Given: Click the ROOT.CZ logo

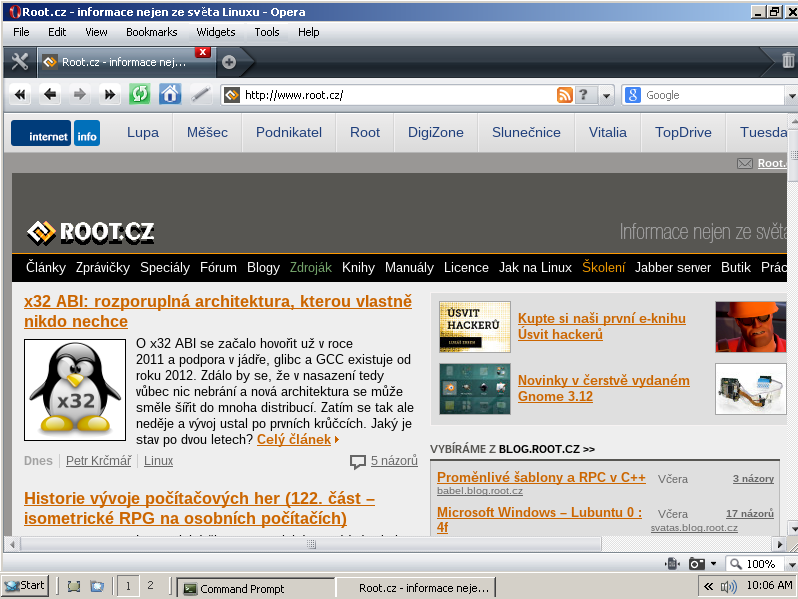Looking at the screenshot, I should pyautogui.click(x=91, y=233).
